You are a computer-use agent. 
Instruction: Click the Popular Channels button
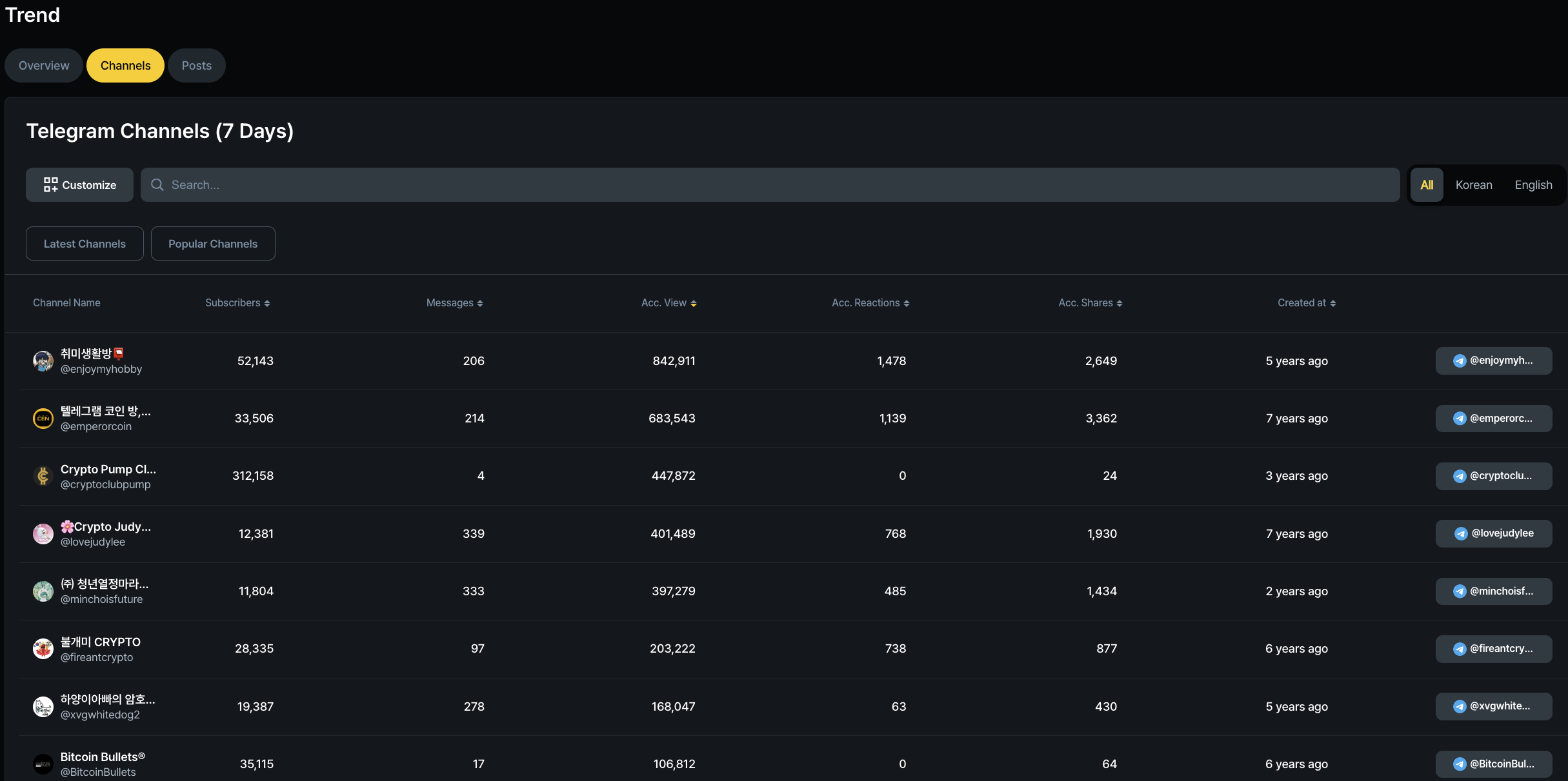point(213,244)
